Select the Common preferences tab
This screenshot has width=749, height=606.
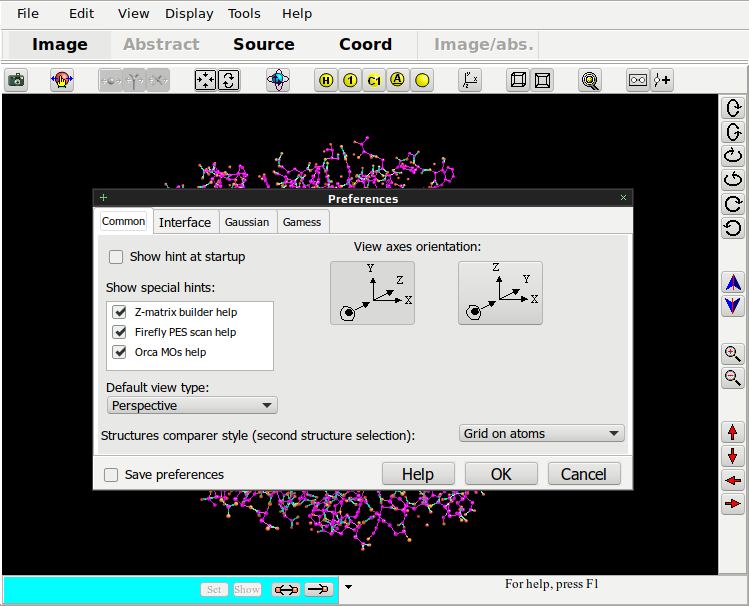point(123,222)
